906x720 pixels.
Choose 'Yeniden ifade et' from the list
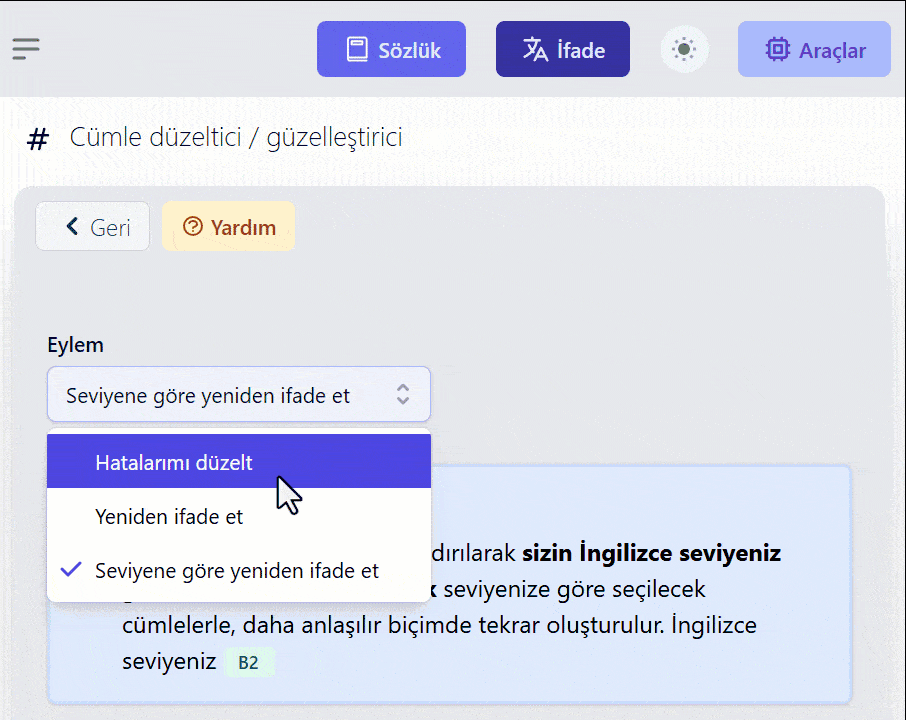pyautogui.click(x=166, y=516)
